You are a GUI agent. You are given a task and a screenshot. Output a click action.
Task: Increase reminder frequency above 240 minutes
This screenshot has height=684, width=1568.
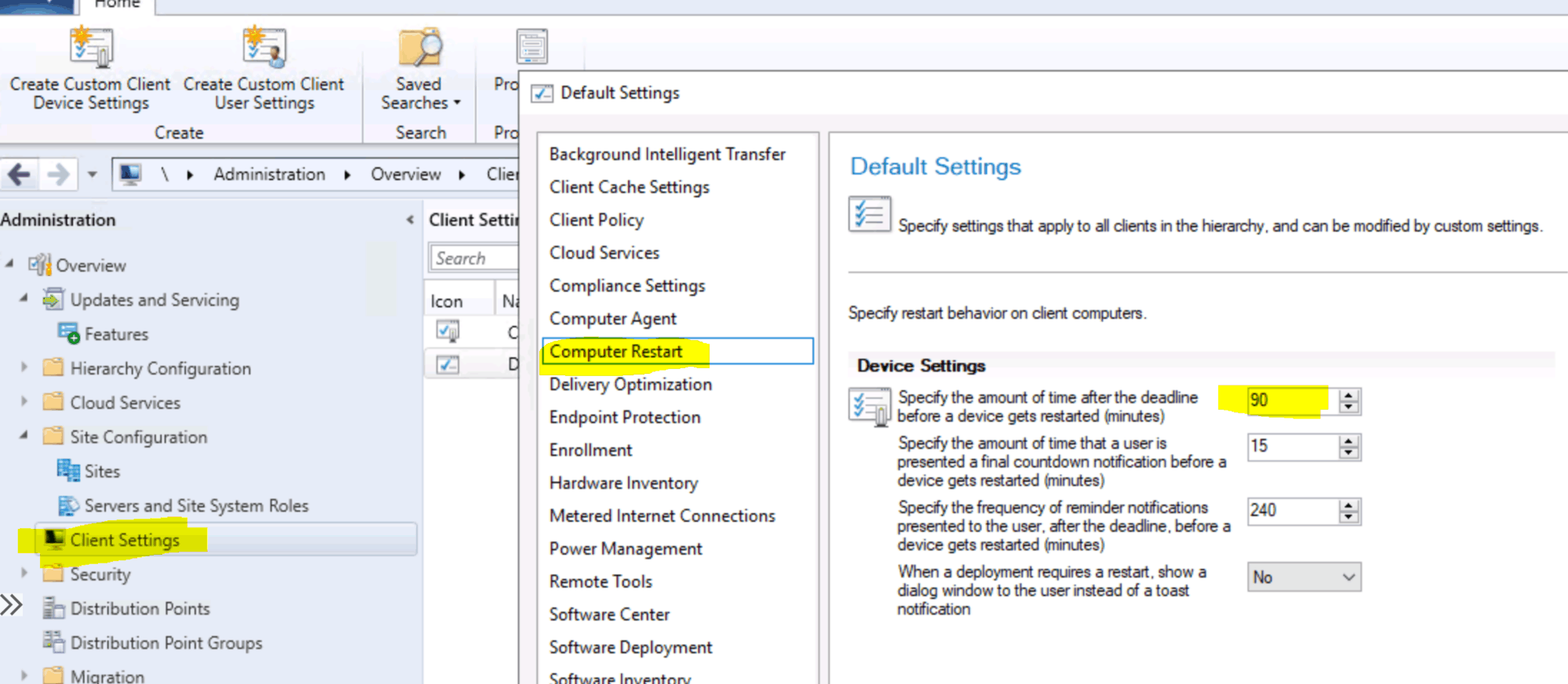(x=1348, y=505)
